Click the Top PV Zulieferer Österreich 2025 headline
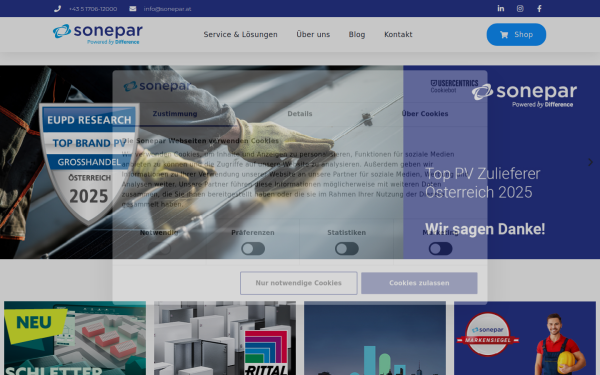This screenshot has width=600, height=375. tap(482, 183)
